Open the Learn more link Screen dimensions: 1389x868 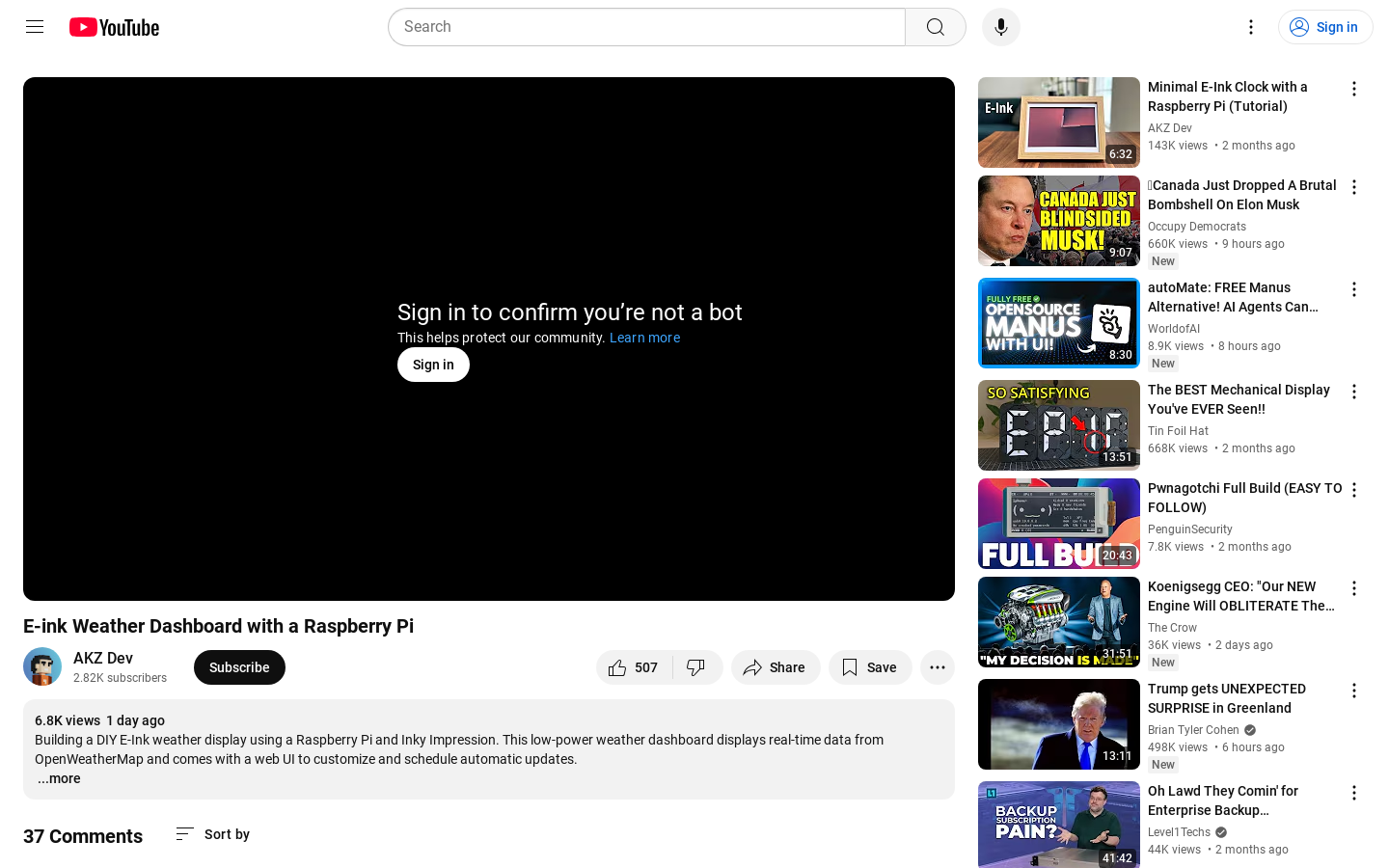click(644, 338)
